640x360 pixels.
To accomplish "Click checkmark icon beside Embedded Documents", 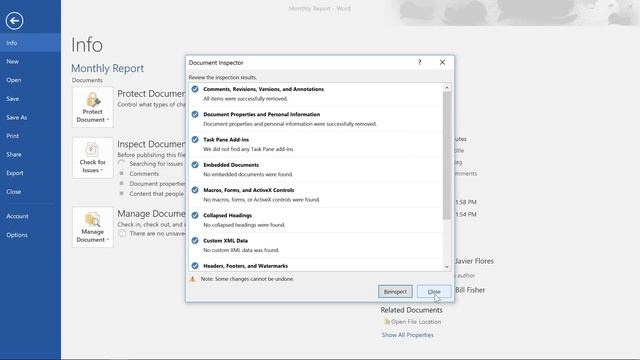I will [x=195, y=165].
